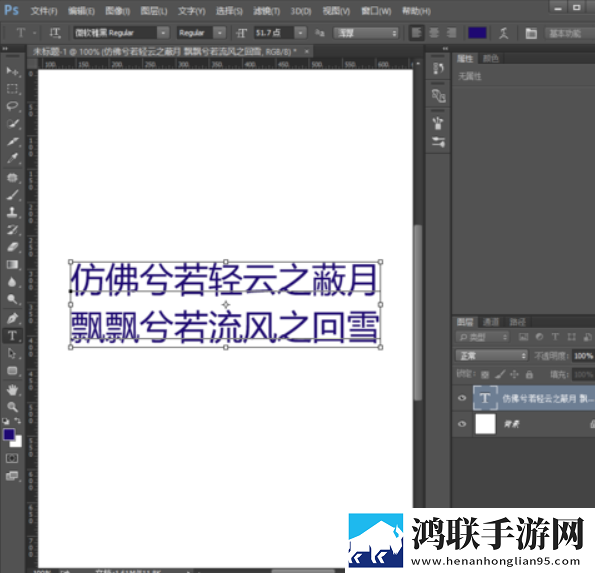Select the Quick Selection tool

(x=12, y=124)
